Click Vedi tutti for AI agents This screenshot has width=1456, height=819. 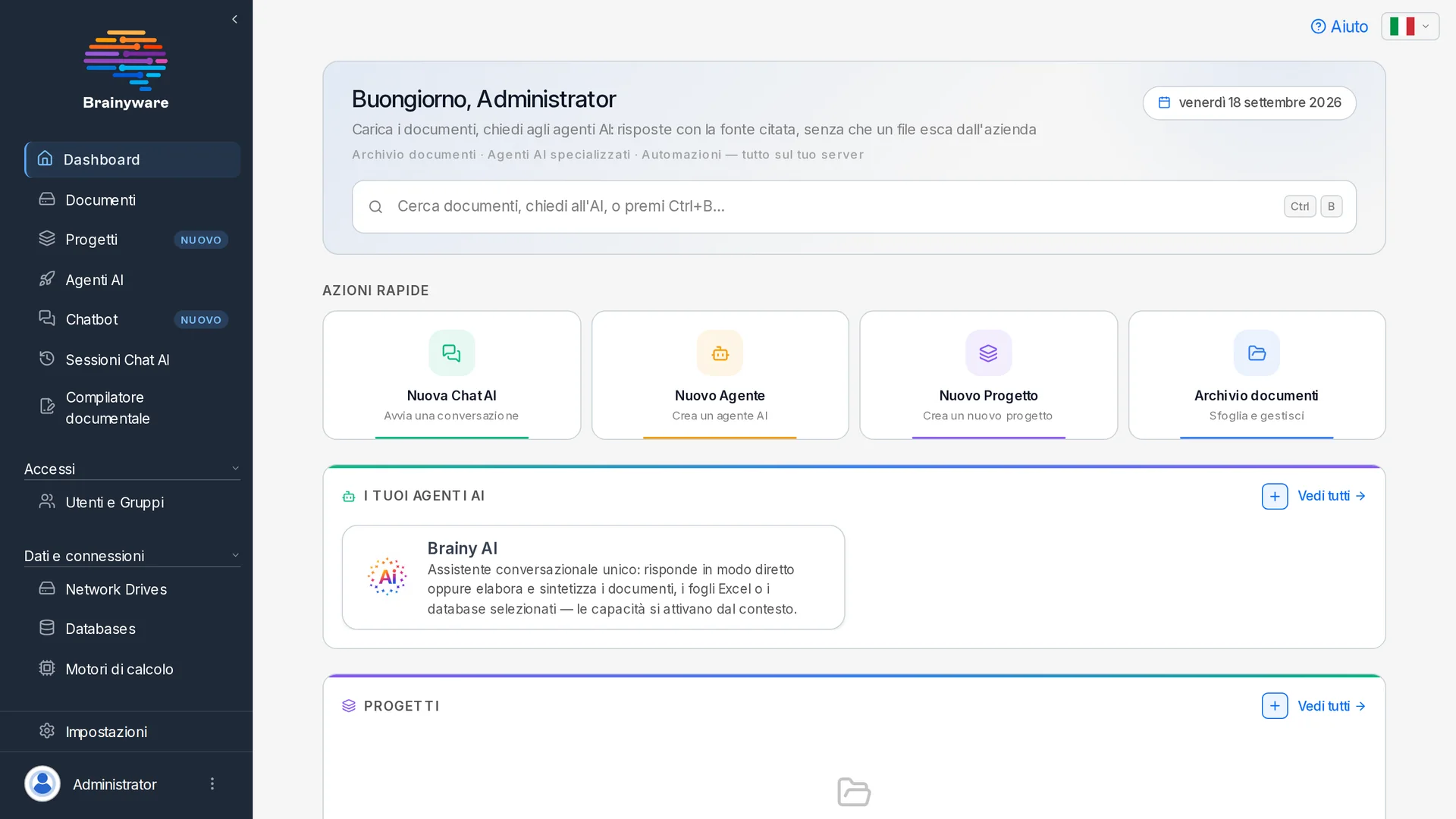(x=1332, y=496)
